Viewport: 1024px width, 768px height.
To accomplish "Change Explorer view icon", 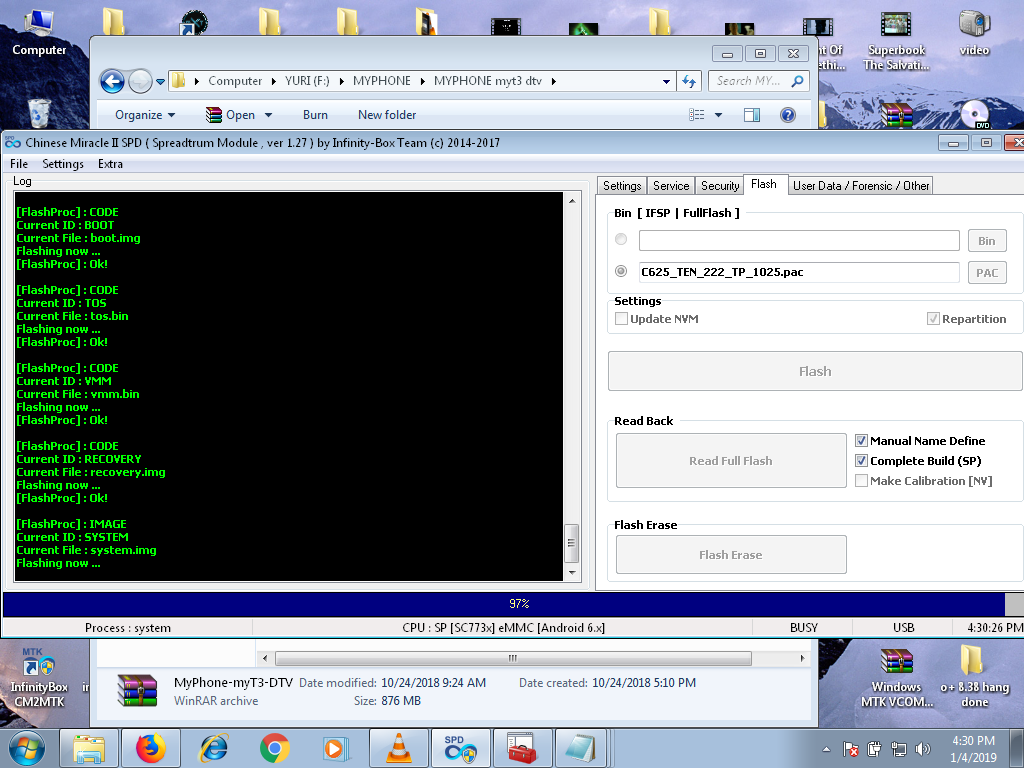I will [697, 115].
